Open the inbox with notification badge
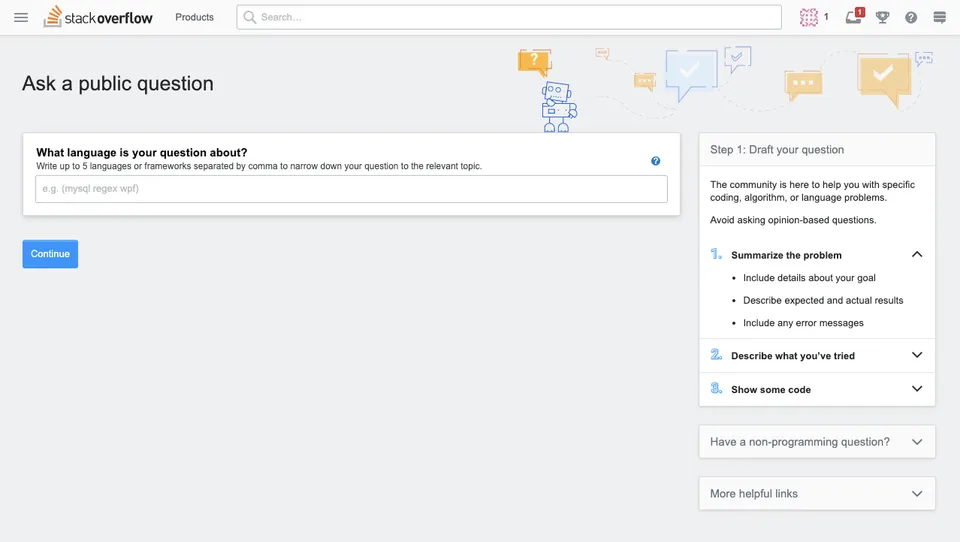The image size is (960, 542). point(854,17)
